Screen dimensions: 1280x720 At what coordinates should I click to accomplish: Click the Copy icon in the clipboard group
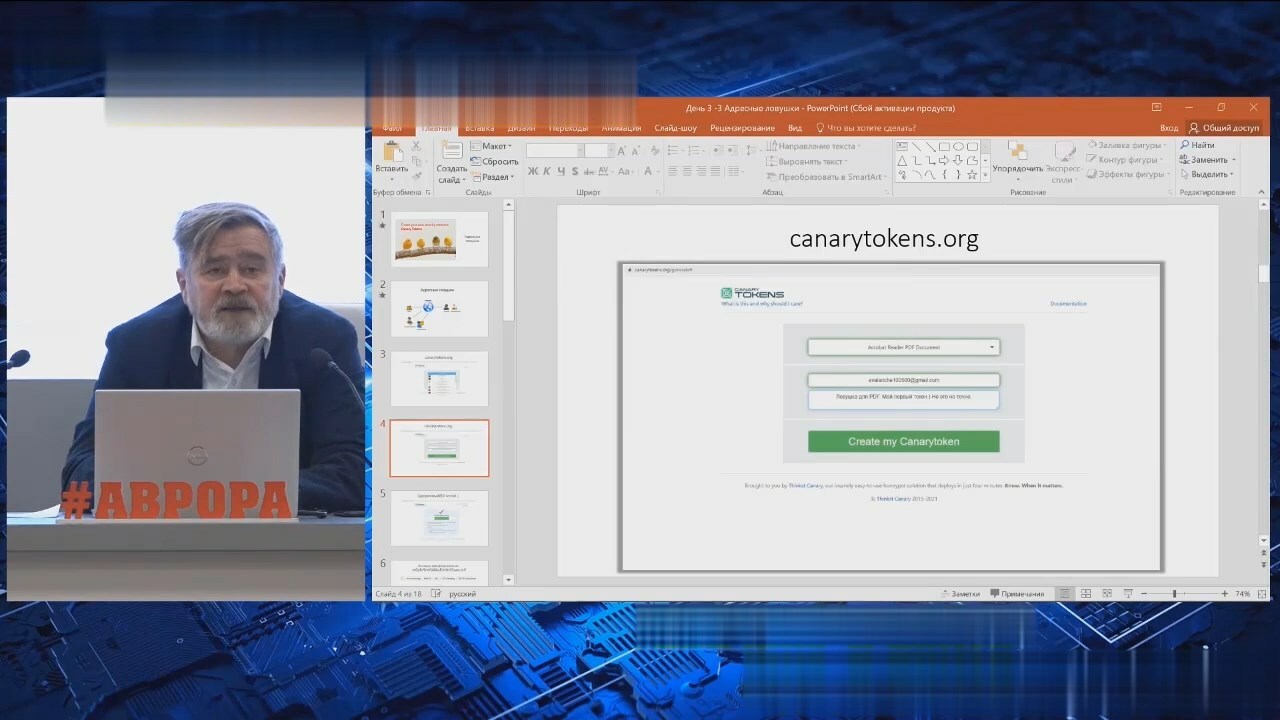(x=416, y=160)
